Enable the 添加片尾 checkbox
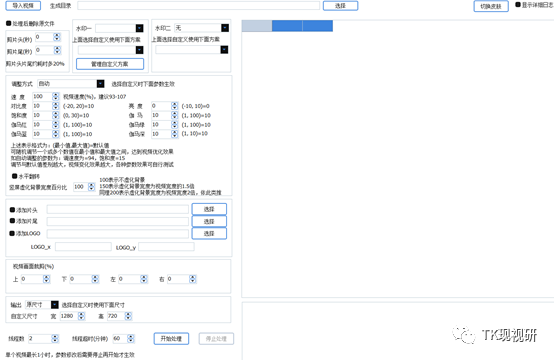Viewport: 554px width, 360px height. [x=12, y=221]
